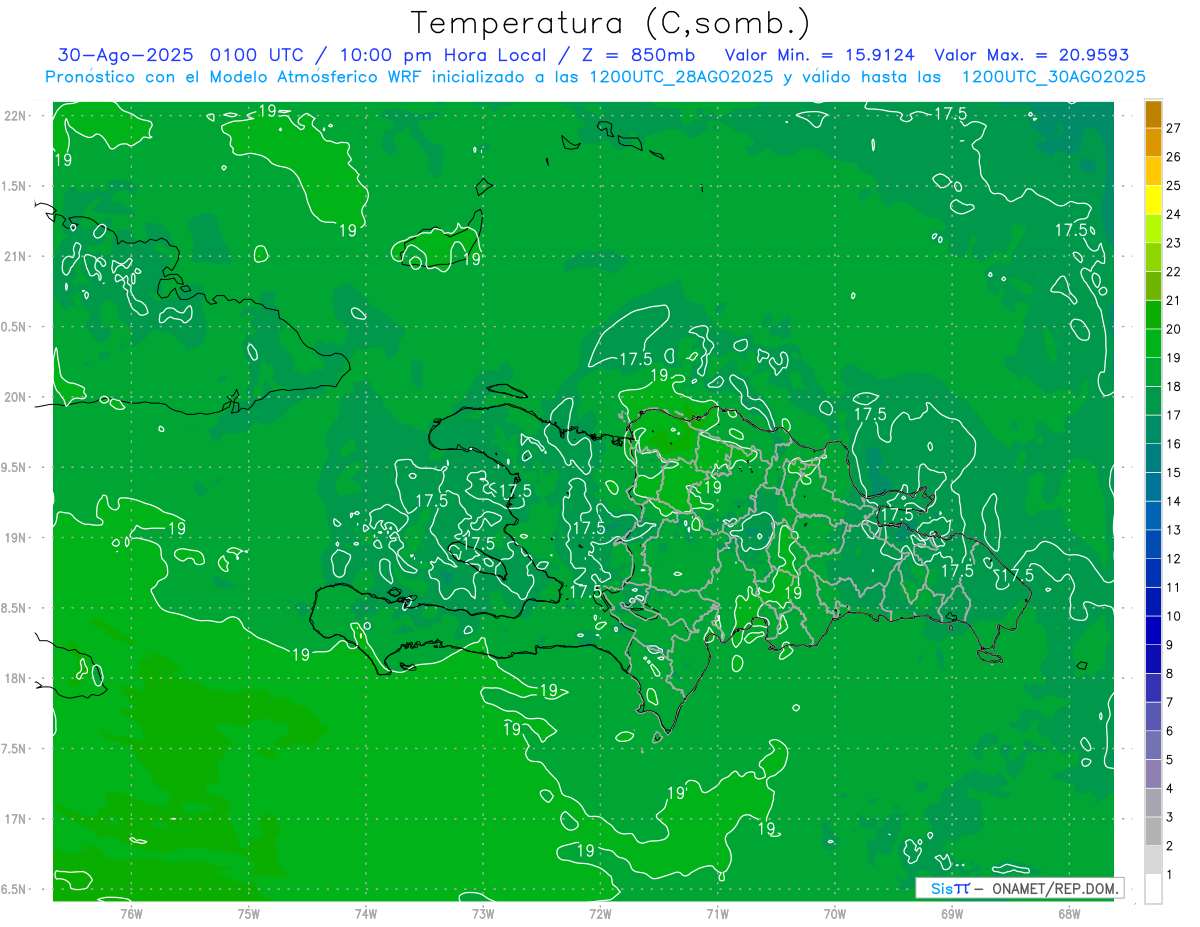Screen dimensions: 1200x927
Task: Click the '22N' latitude label
Action: pos(15,115)
